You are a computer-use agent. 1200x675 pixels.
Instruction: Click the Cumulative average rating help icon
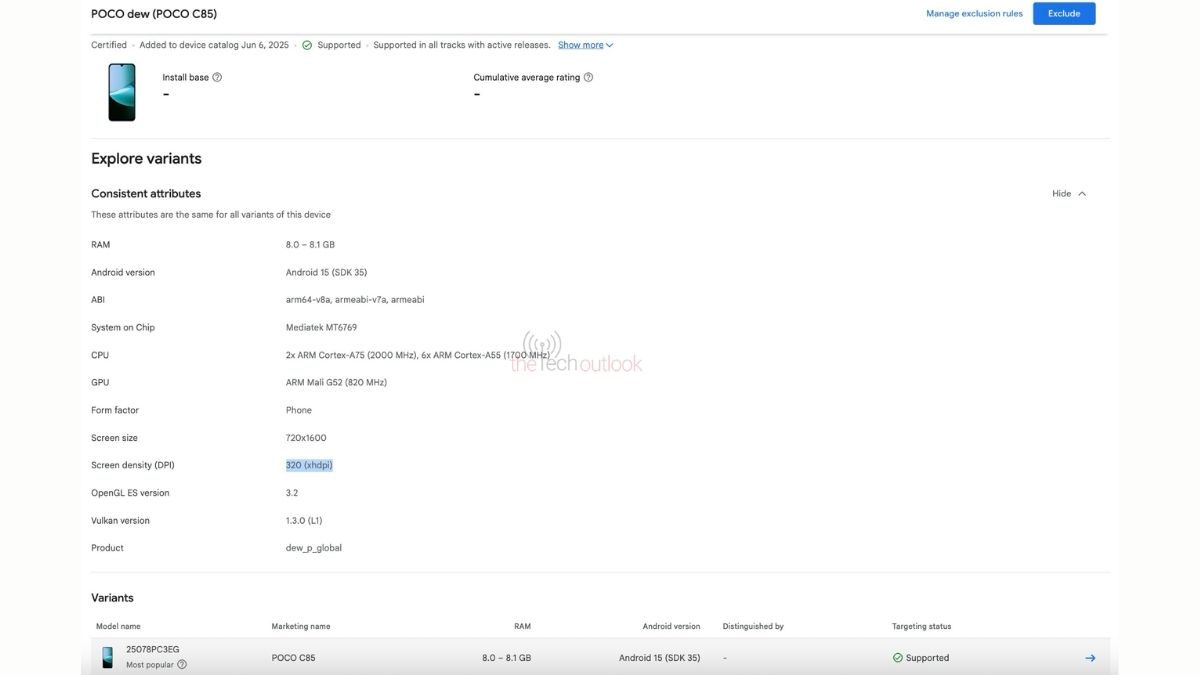[x=588, y=77]
